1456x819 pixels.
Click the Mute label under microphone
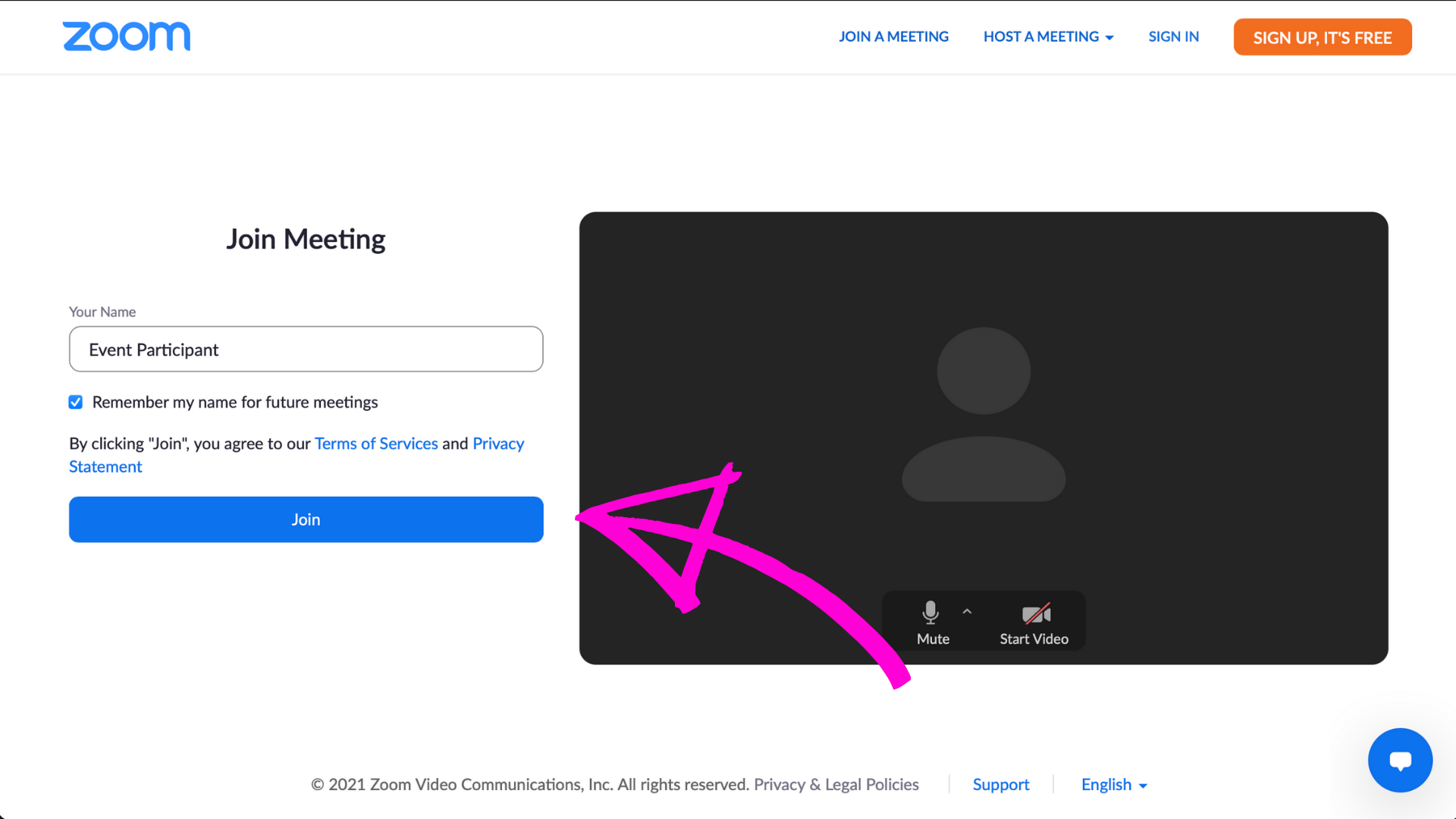pos(933,639)
